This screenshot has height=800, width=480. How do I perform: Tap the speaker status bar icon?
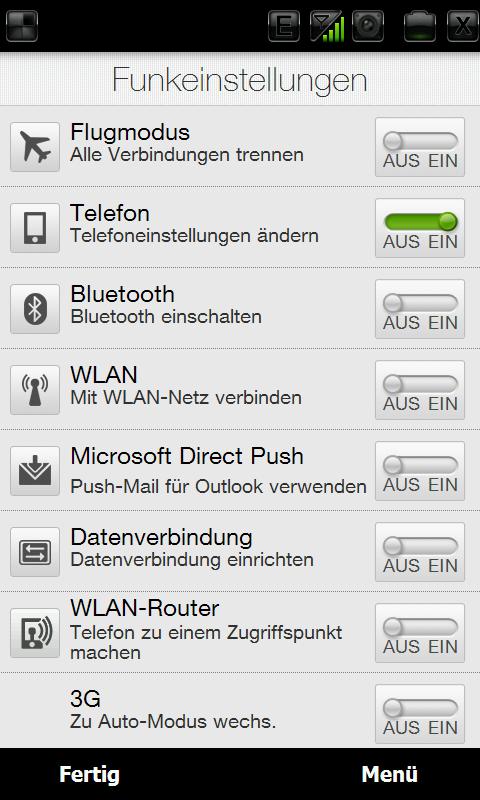368,26
